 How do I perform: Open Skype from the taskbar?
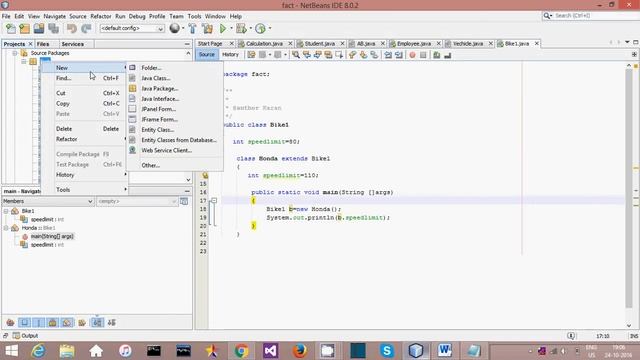(x=387, y=351)
